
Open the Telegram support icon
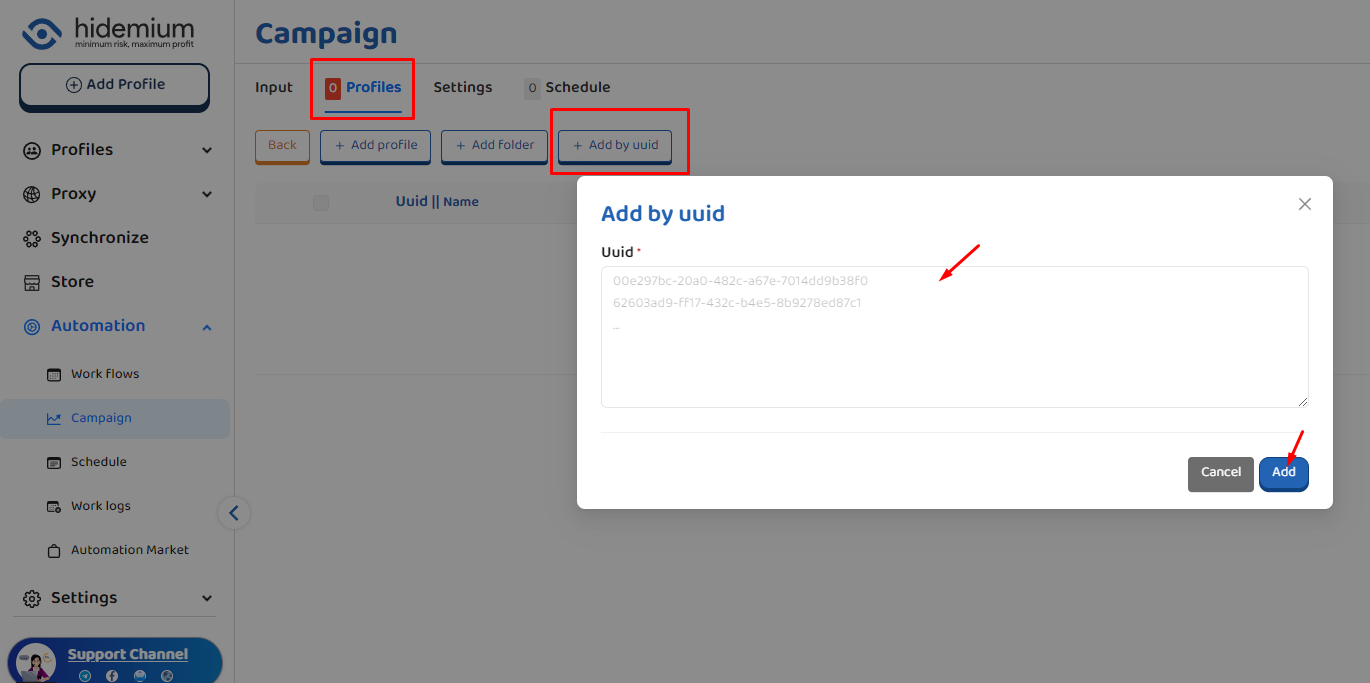85,676
